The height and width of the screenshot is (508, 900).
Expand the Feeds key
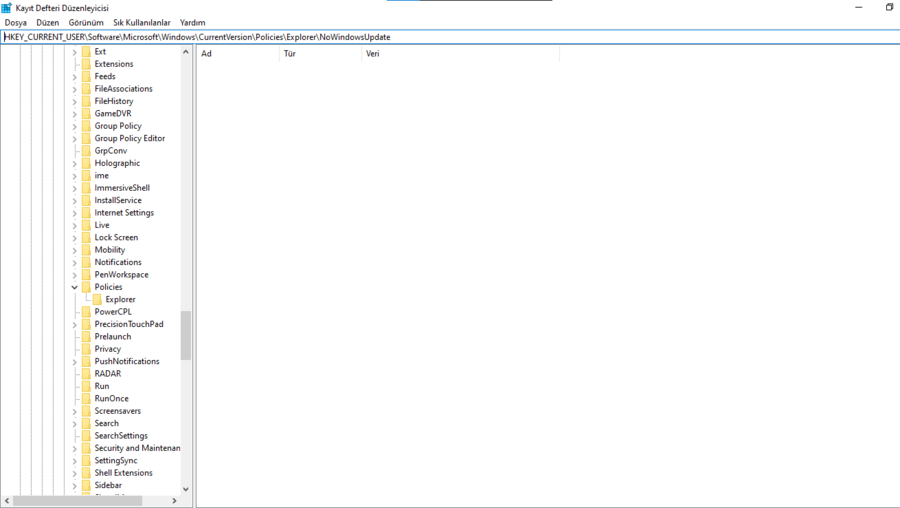[75, 76]
